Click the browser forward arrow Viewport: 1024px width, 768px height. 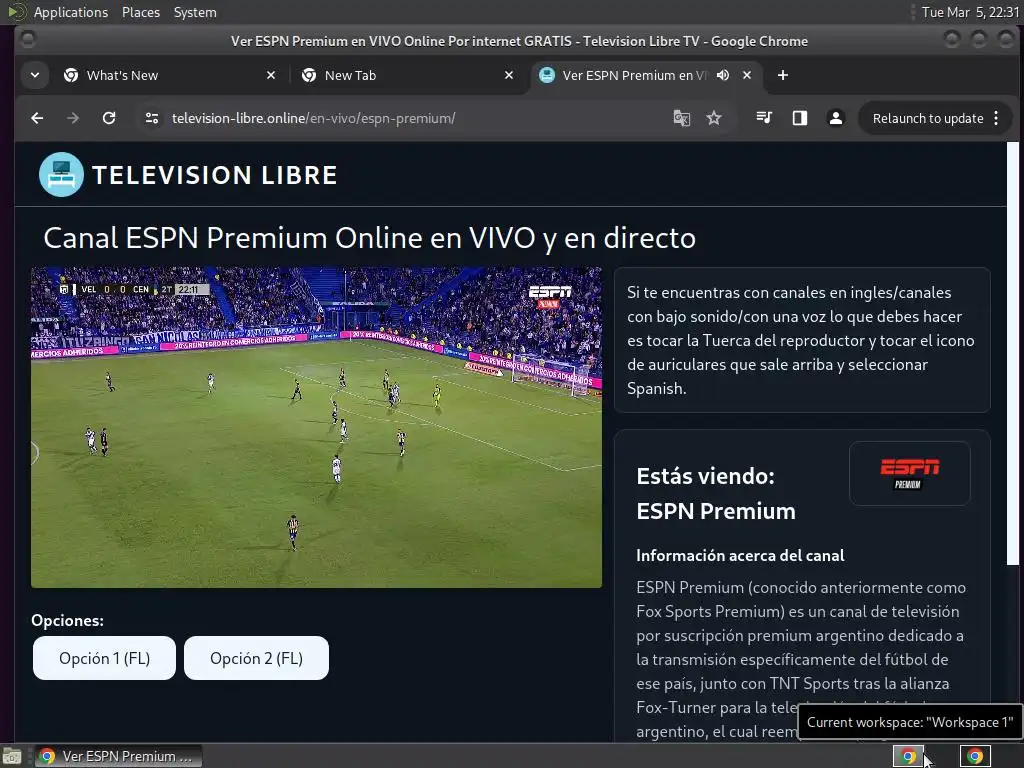[73, 118]
